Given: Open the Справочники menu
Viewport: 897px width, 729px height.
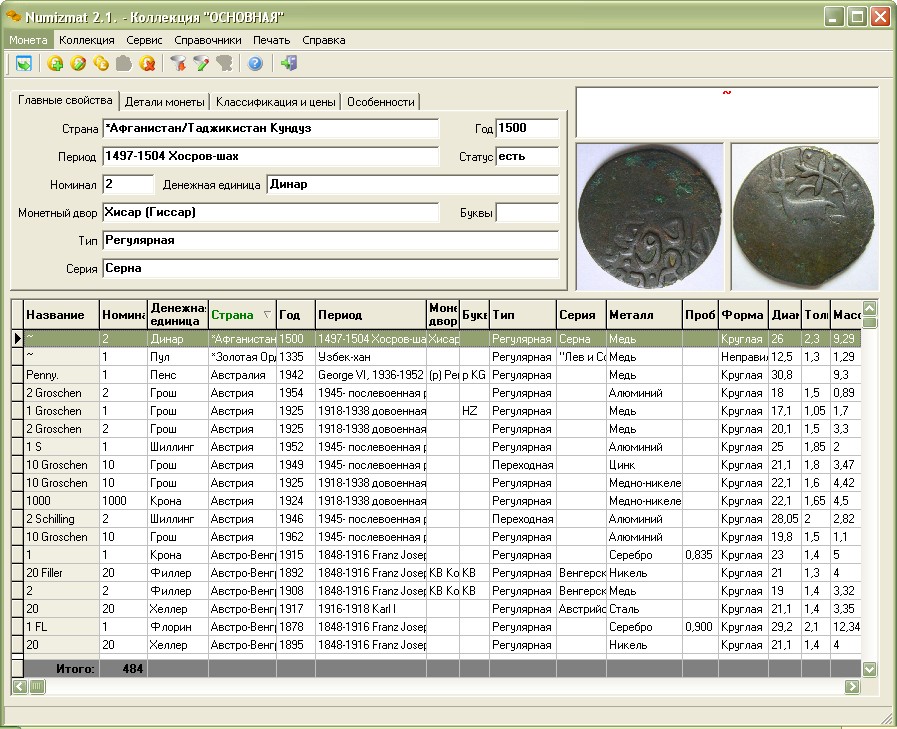Looking at the screenshot, I should coord(208,40).
